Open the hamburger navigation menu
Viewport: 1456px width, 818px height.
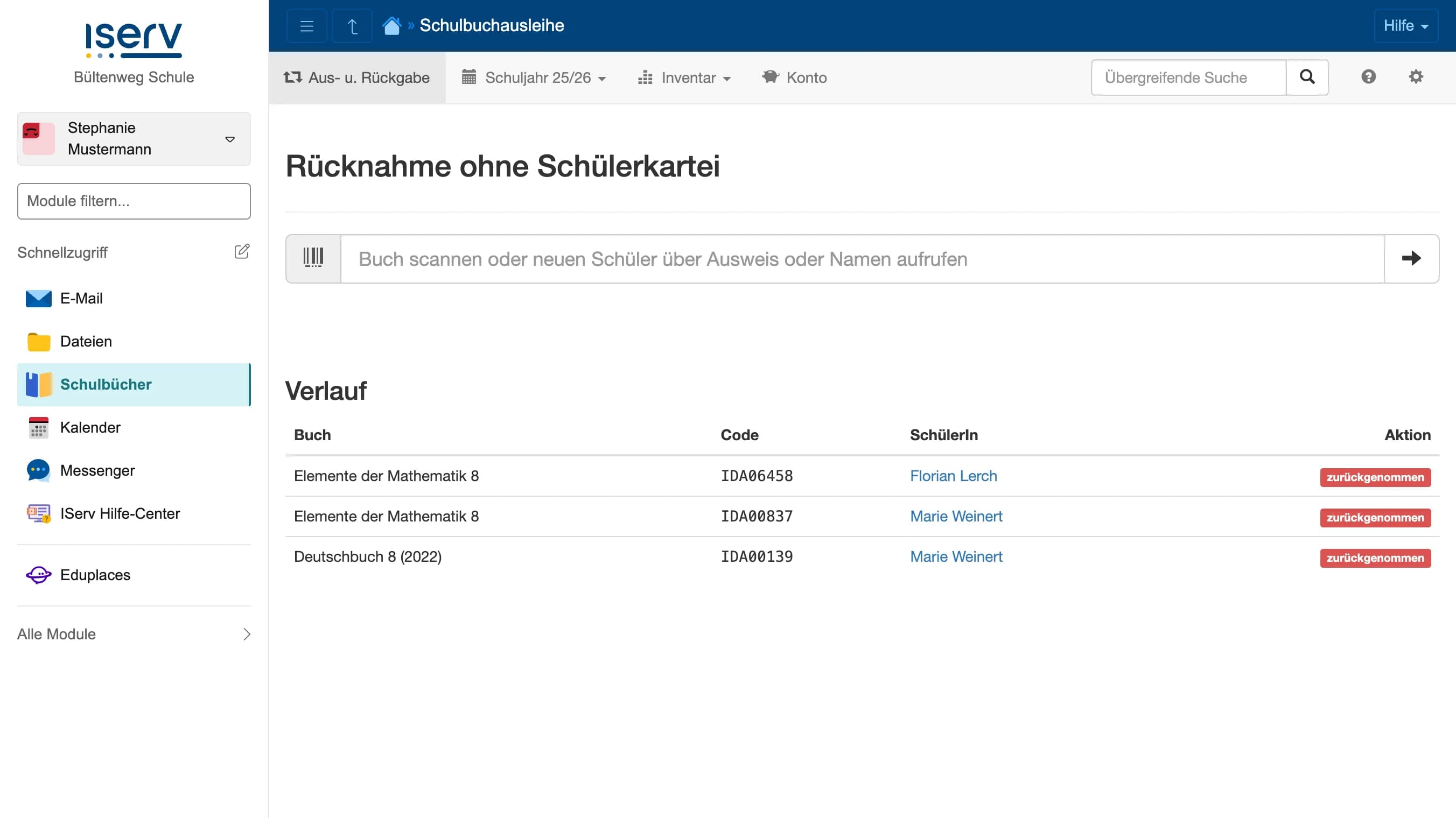[306, 25]
